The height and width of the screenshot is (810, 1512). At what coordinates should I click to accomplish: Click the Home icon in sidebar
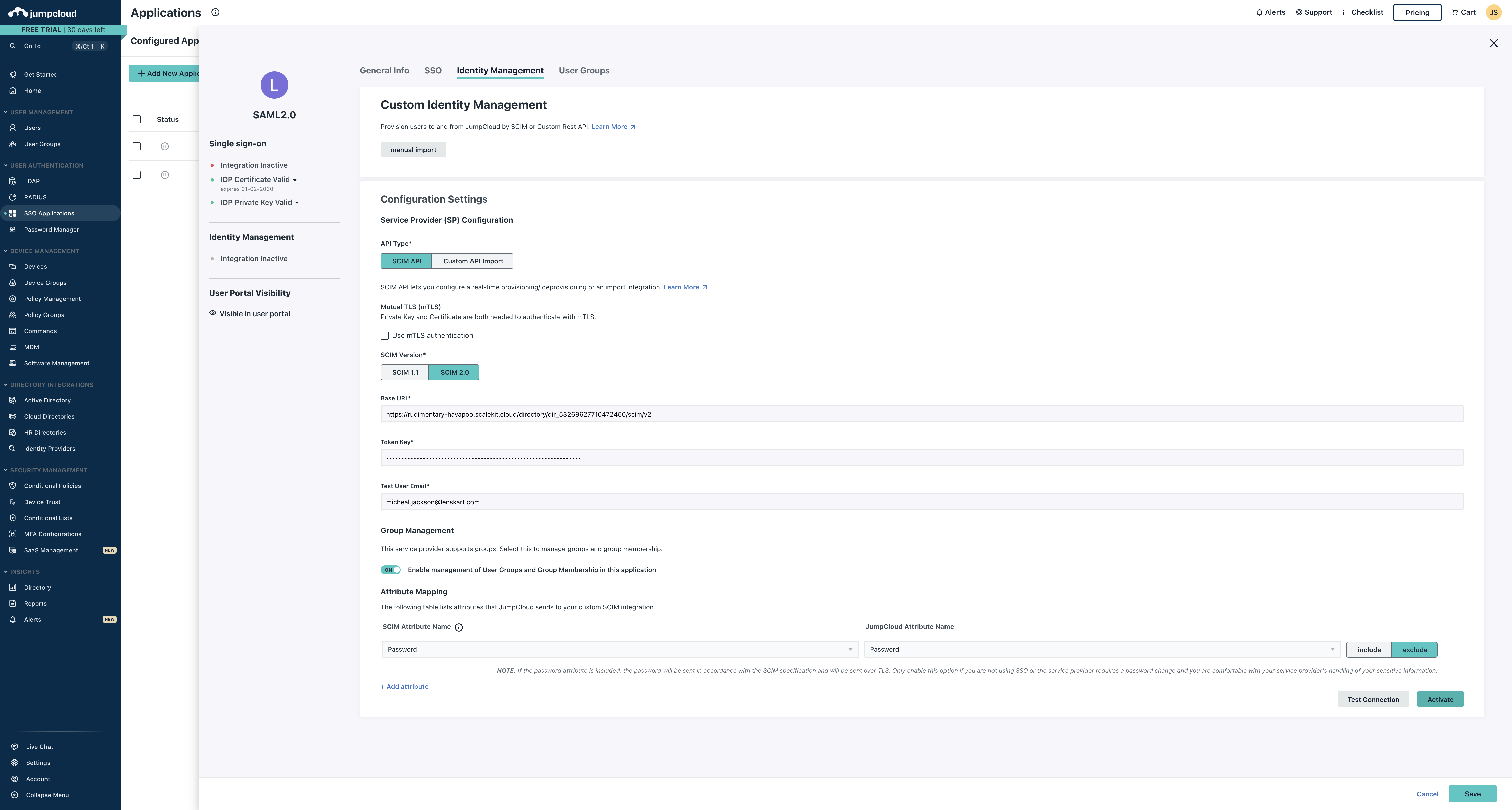click(12, 91)
